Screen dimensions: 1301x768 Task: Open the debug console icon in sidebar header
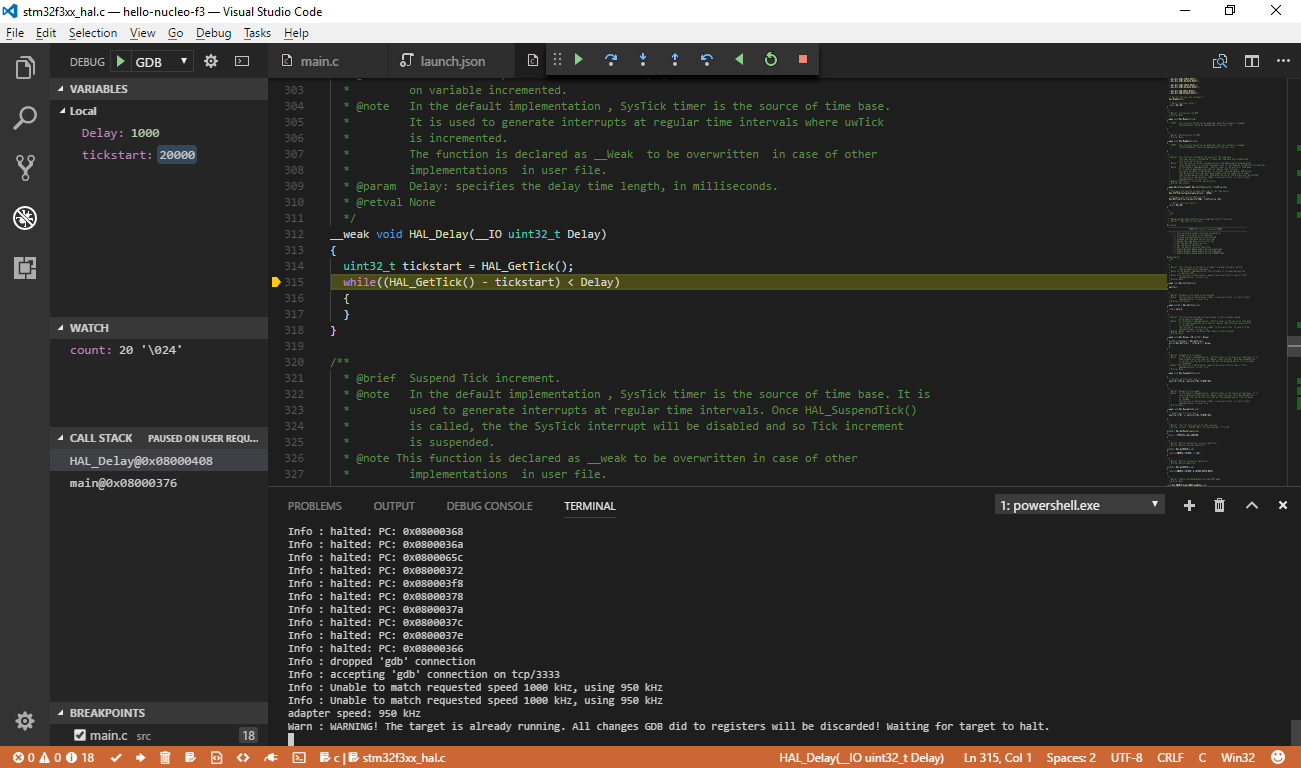click(242, 61)
